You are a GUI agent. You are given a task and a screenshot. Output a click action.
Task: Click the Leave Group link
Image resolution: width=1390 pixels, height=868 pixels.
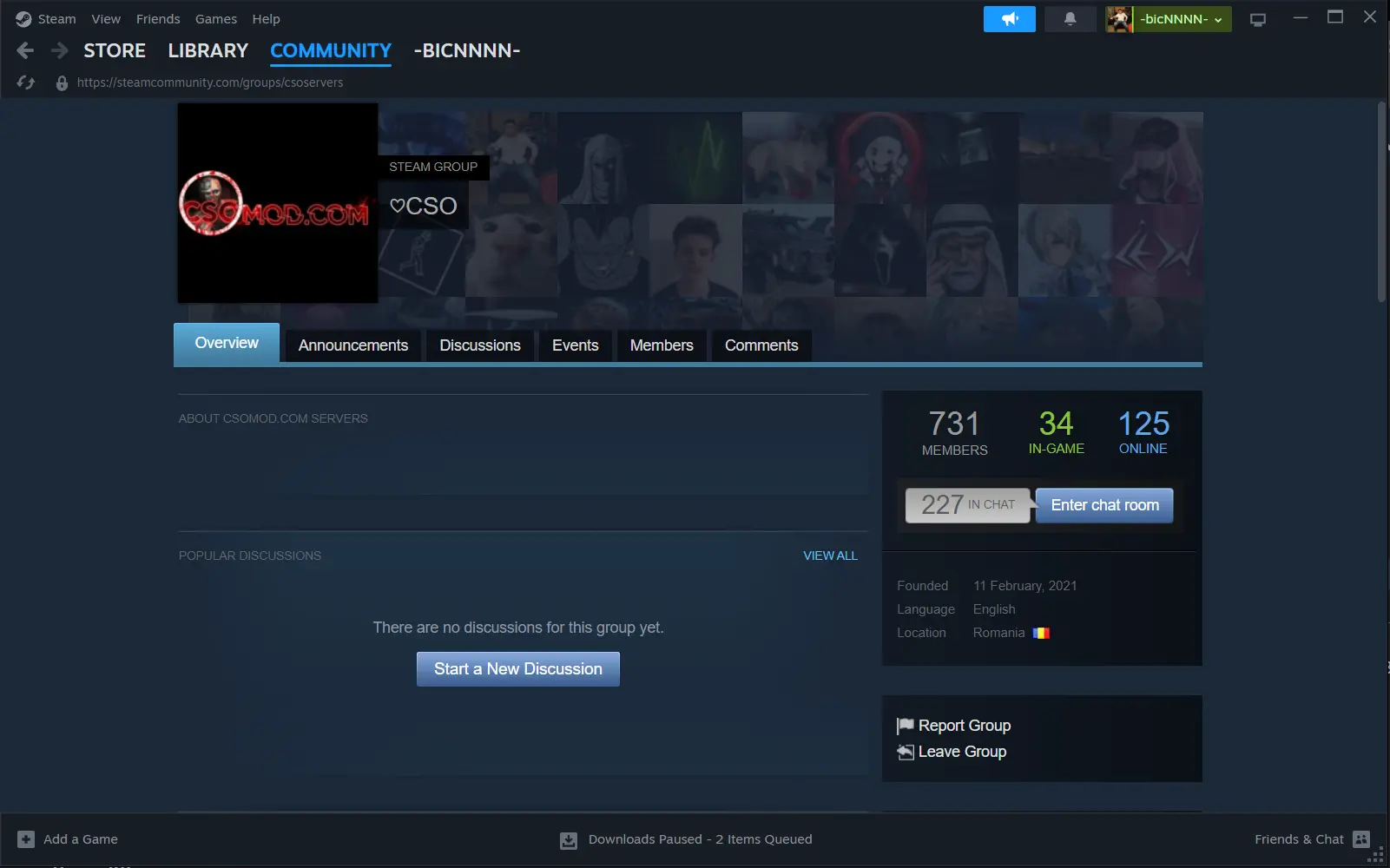963,752
